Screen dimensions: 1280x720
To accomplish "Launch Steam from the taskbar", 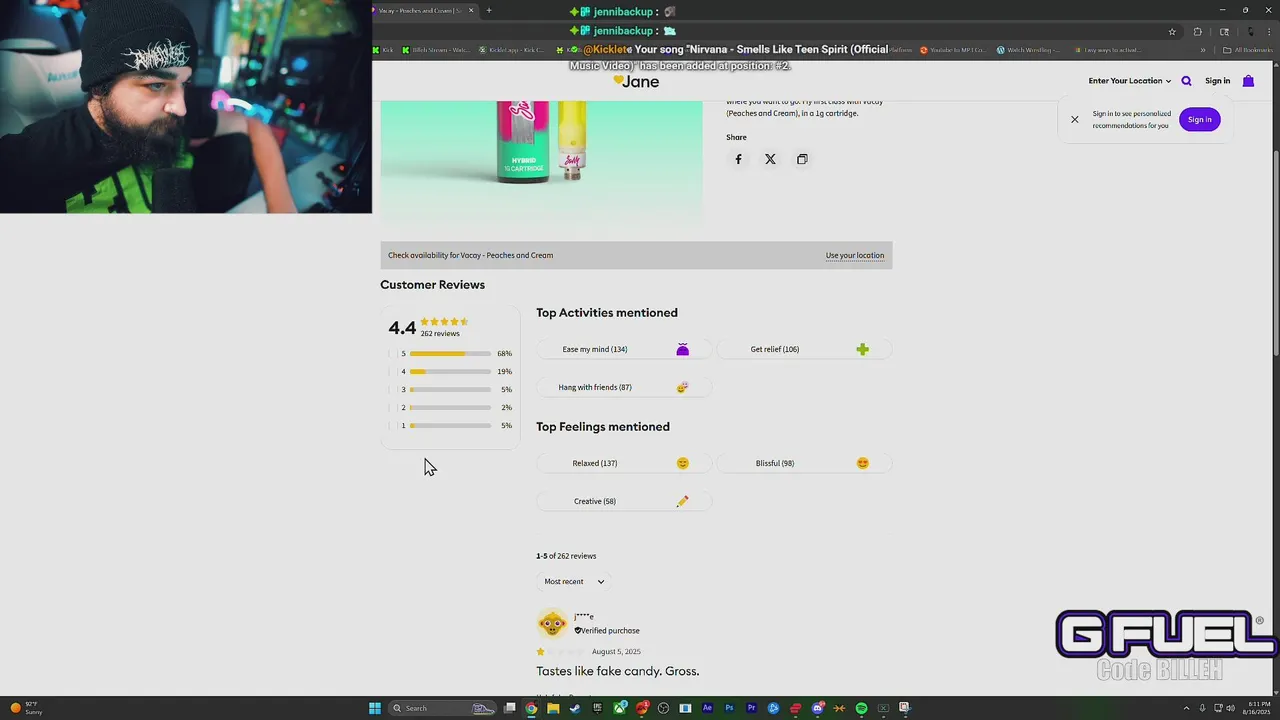I will pyautogui.click(x=575, y=708).
